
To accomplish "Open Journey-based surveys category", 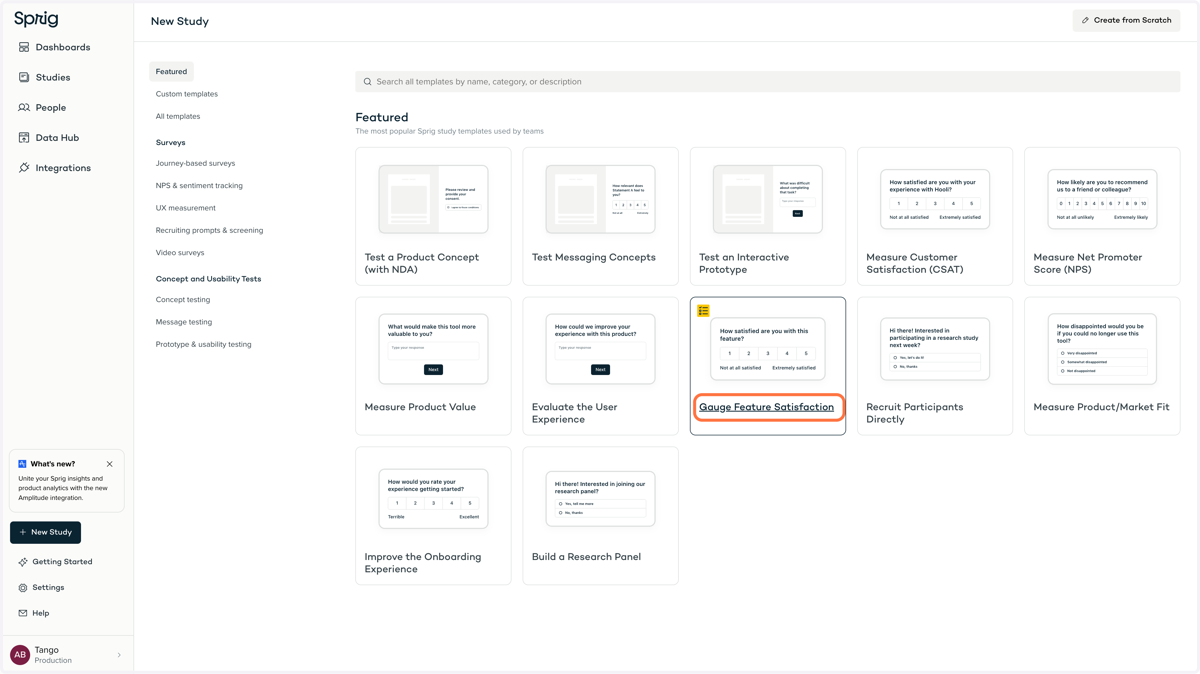I will (x=195, y=163).
